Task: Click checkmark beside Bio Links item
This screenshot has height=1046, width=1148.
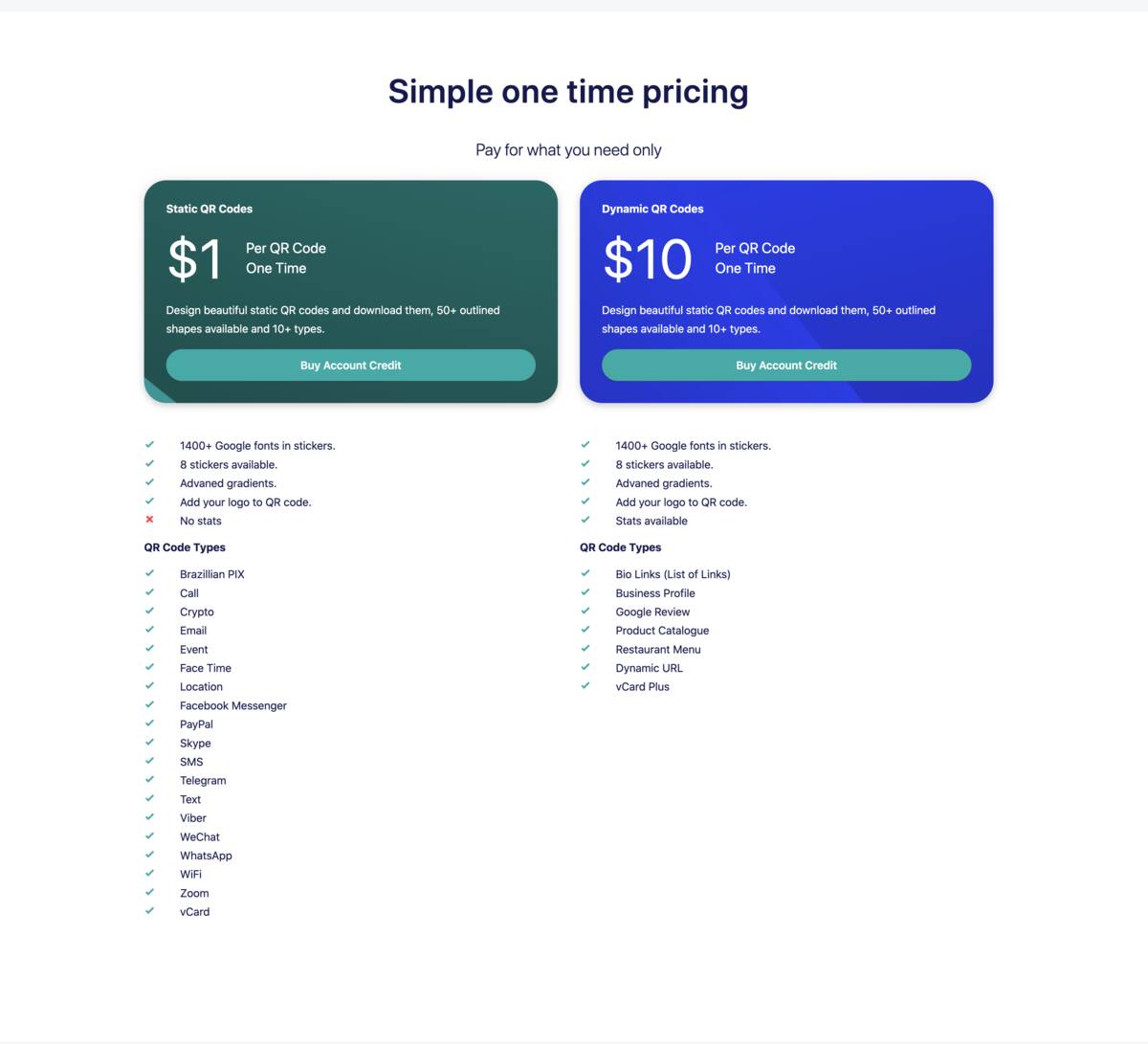Action: (x=585, y=573)
